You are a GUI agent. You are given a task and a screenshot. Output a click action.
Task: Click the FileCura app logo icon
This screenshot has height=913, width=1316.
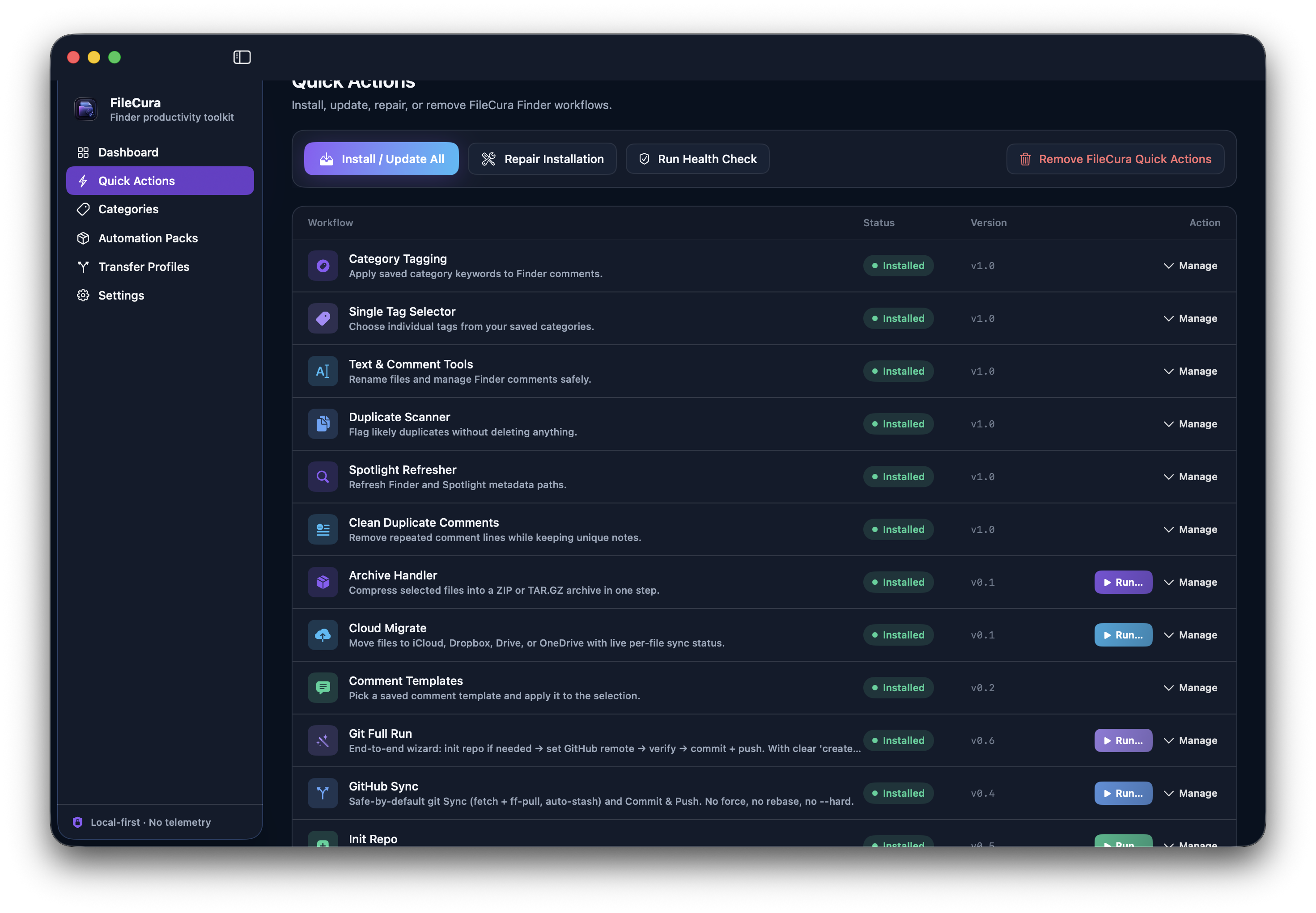[x=86, y=109]
